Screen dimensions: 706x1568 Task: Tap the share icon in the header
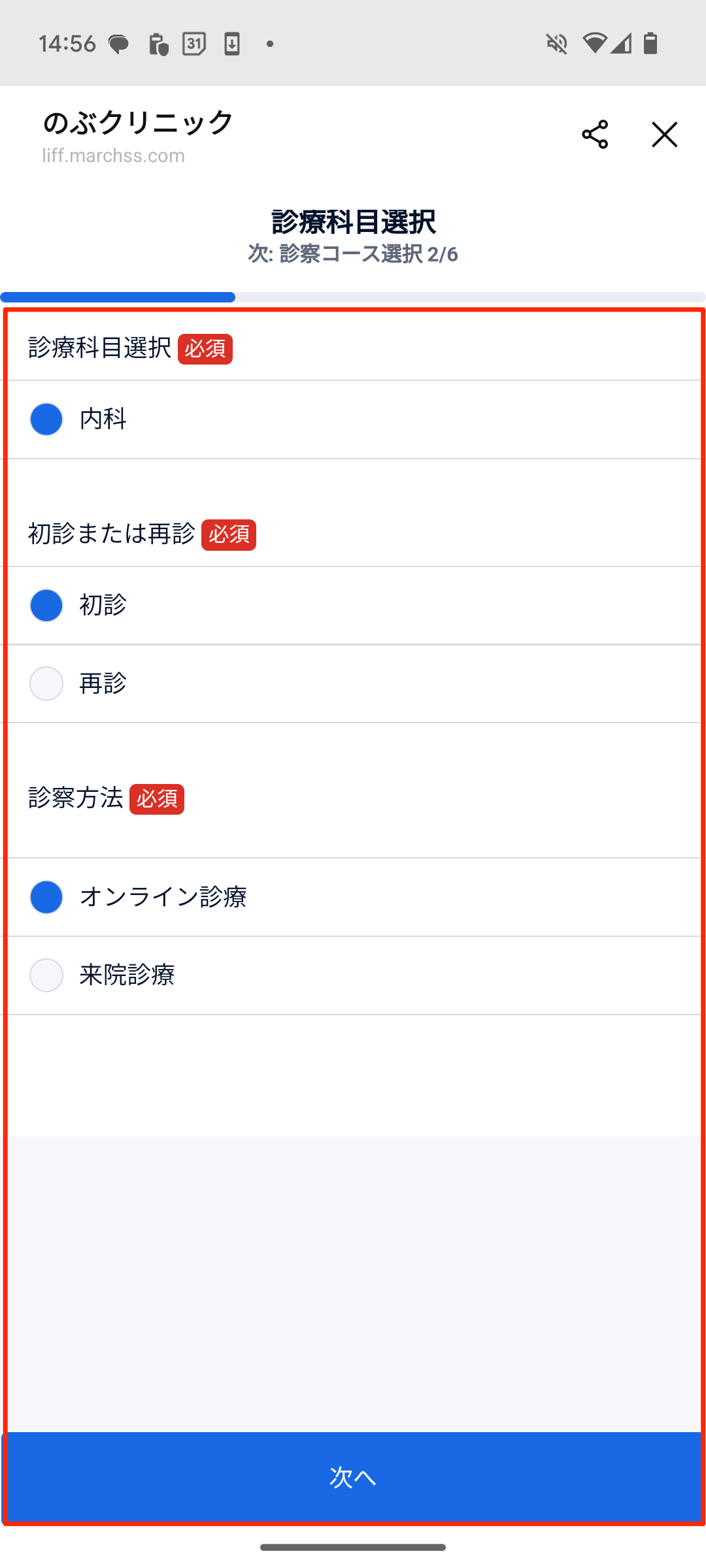coord(595,135)
